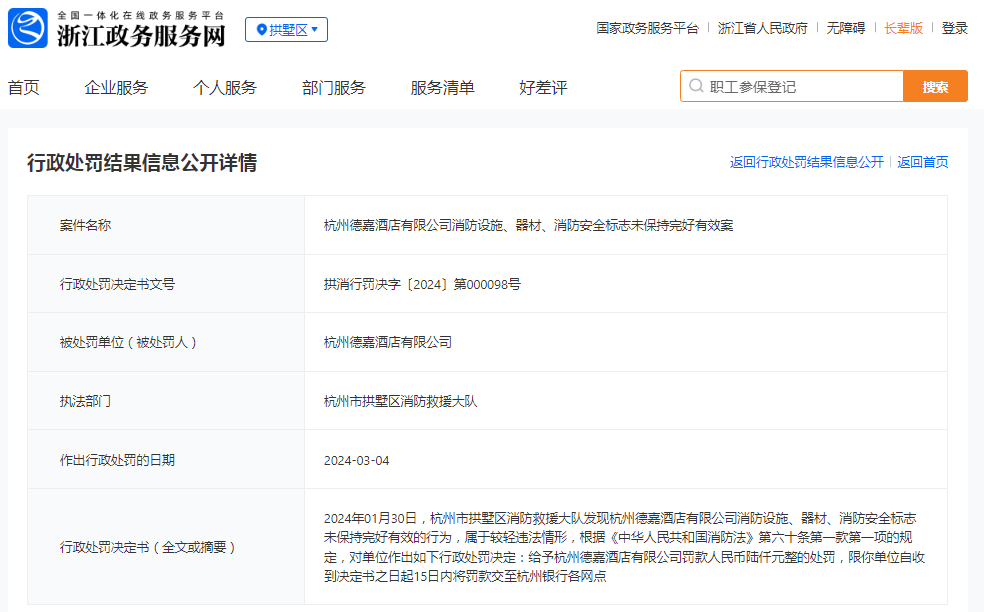Screen dimensions: 984x612
Task: Click the location pin icon beside 拱墅区
Action: 262,30
